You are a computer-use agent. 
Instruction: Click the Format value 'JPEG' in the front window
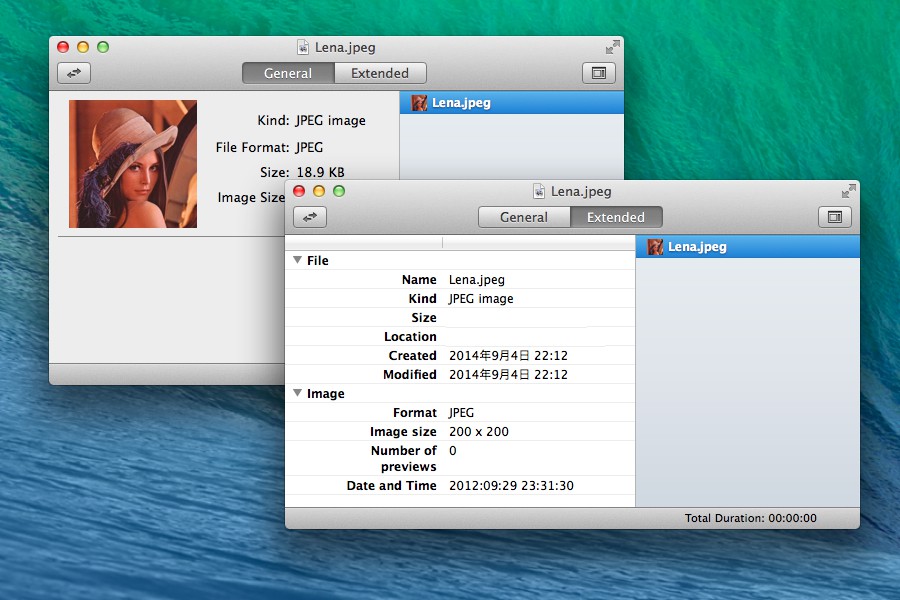click(461, 412)
